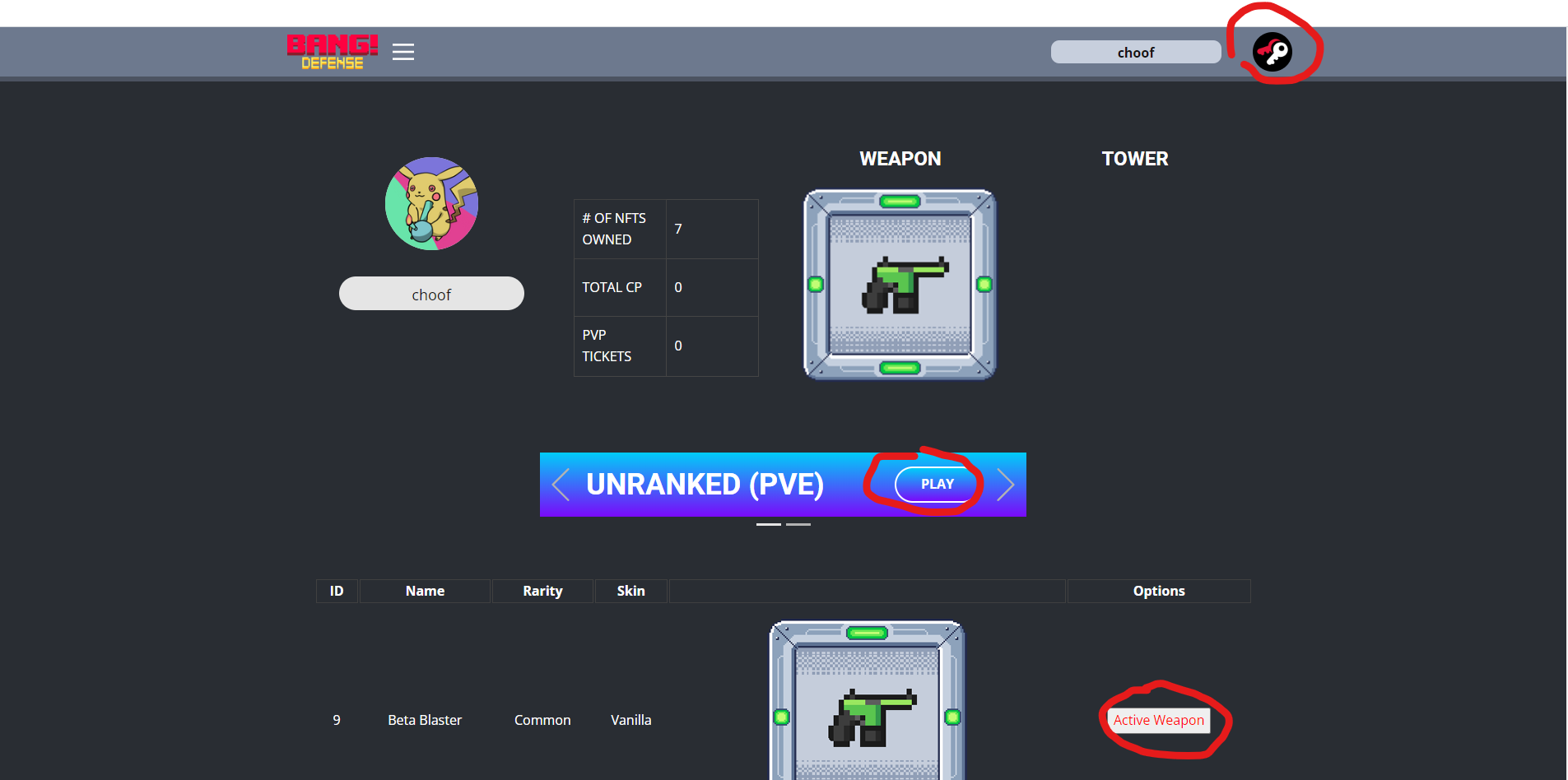Click the Beta Blaster weapon card image
Screen dimensions: 1568x780
(867, 700)
